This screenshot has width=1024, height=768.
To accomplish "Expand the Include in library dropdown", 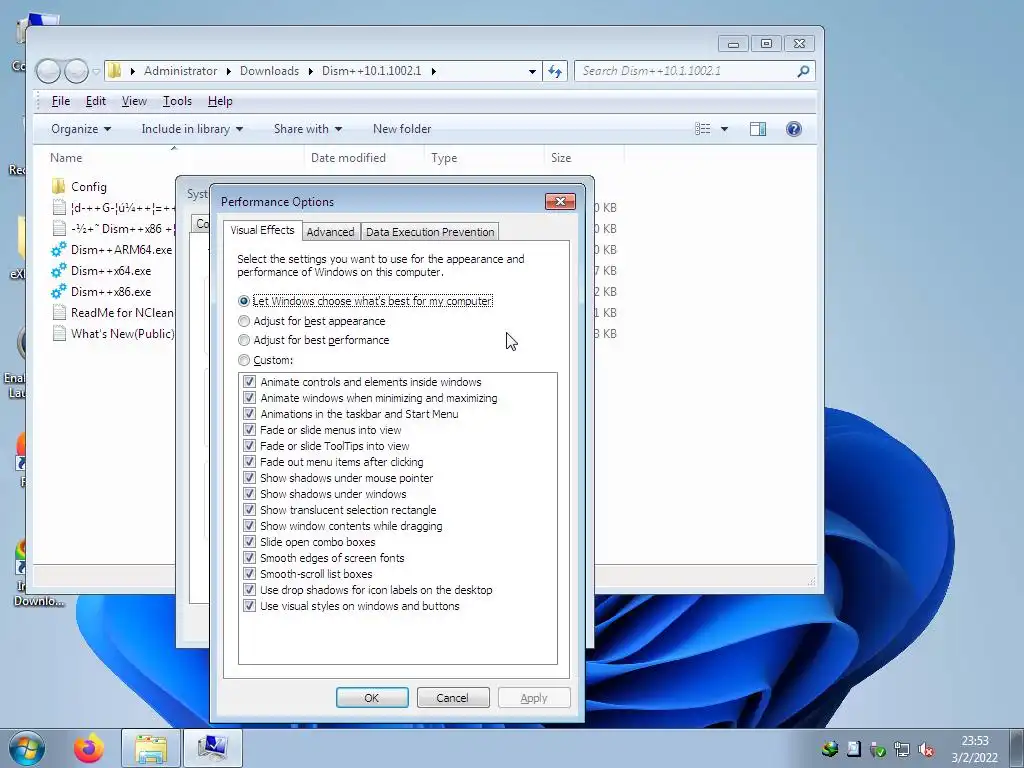I will coord(192,129).
